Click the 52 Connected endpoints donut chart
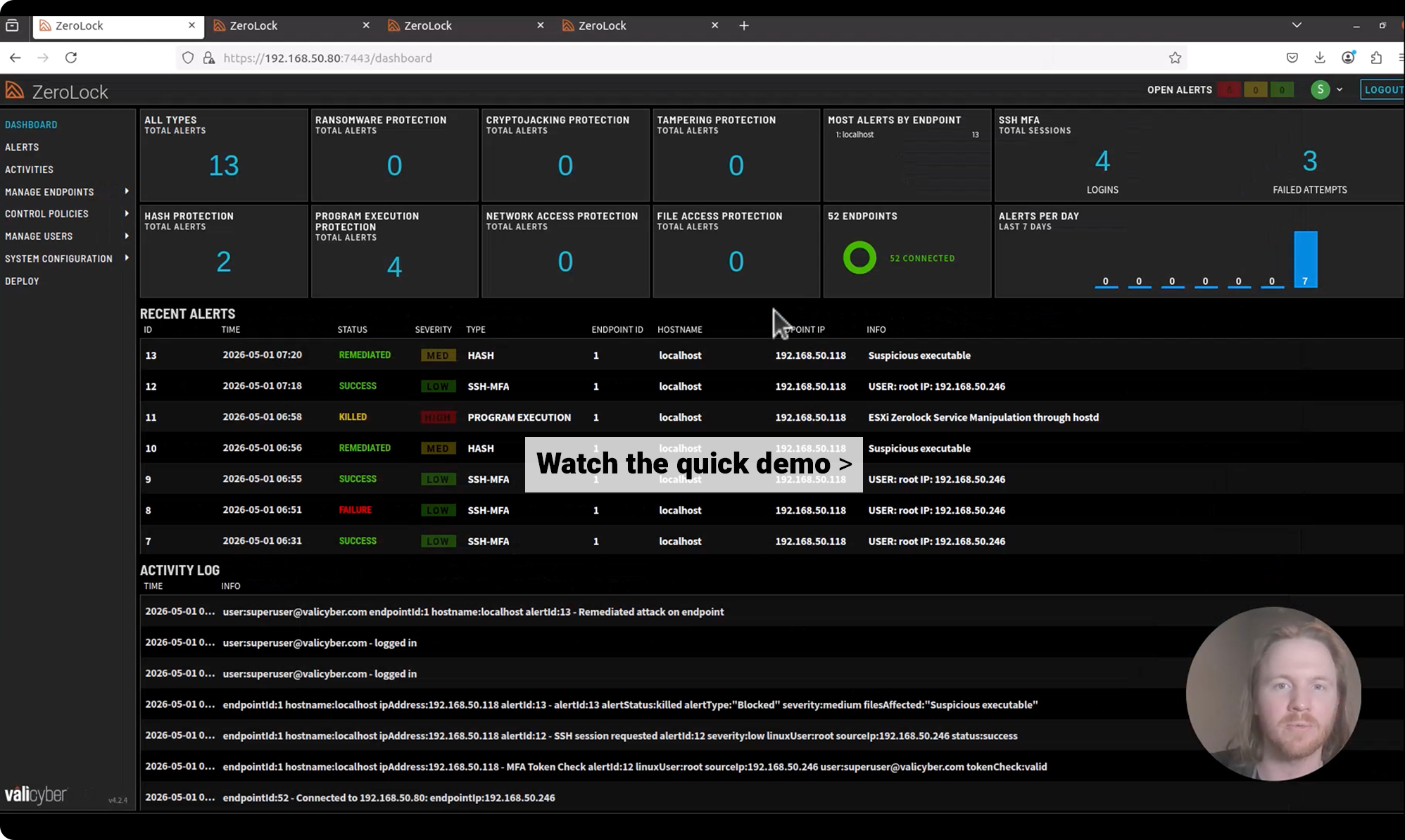The image size is (1405, 840). click(859, 258)
